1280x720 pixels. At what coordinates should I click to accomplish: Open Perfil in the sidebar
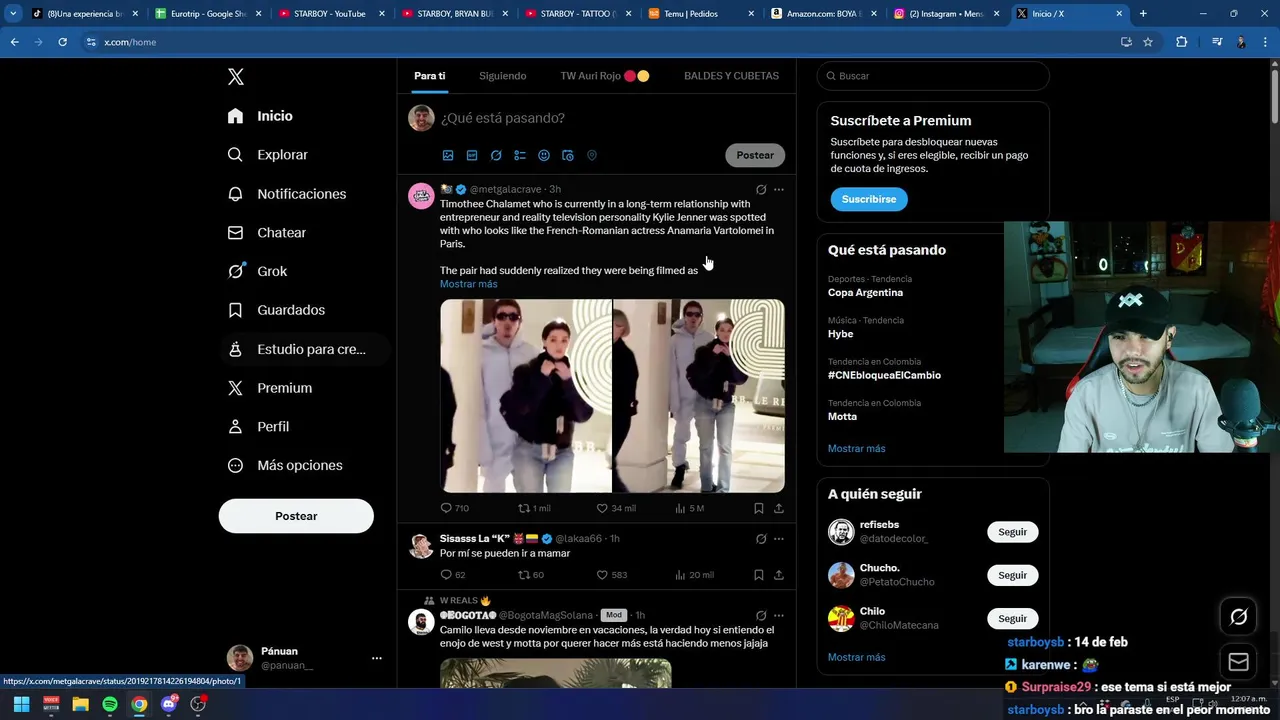[259, 426]
